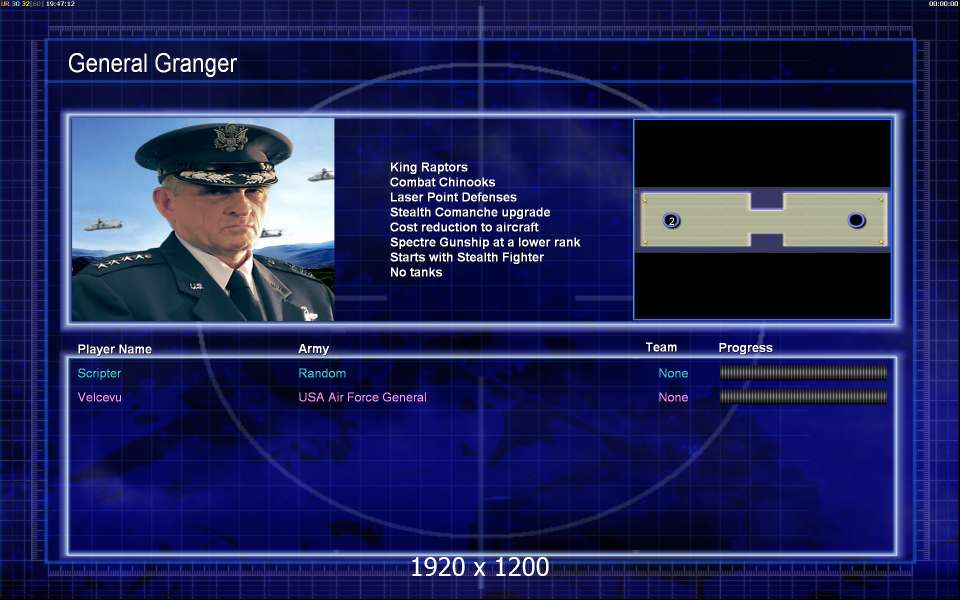Click the Random army entry
This screenshot has height=600, width=960.
pyautogui.click(x=322, y=373)
